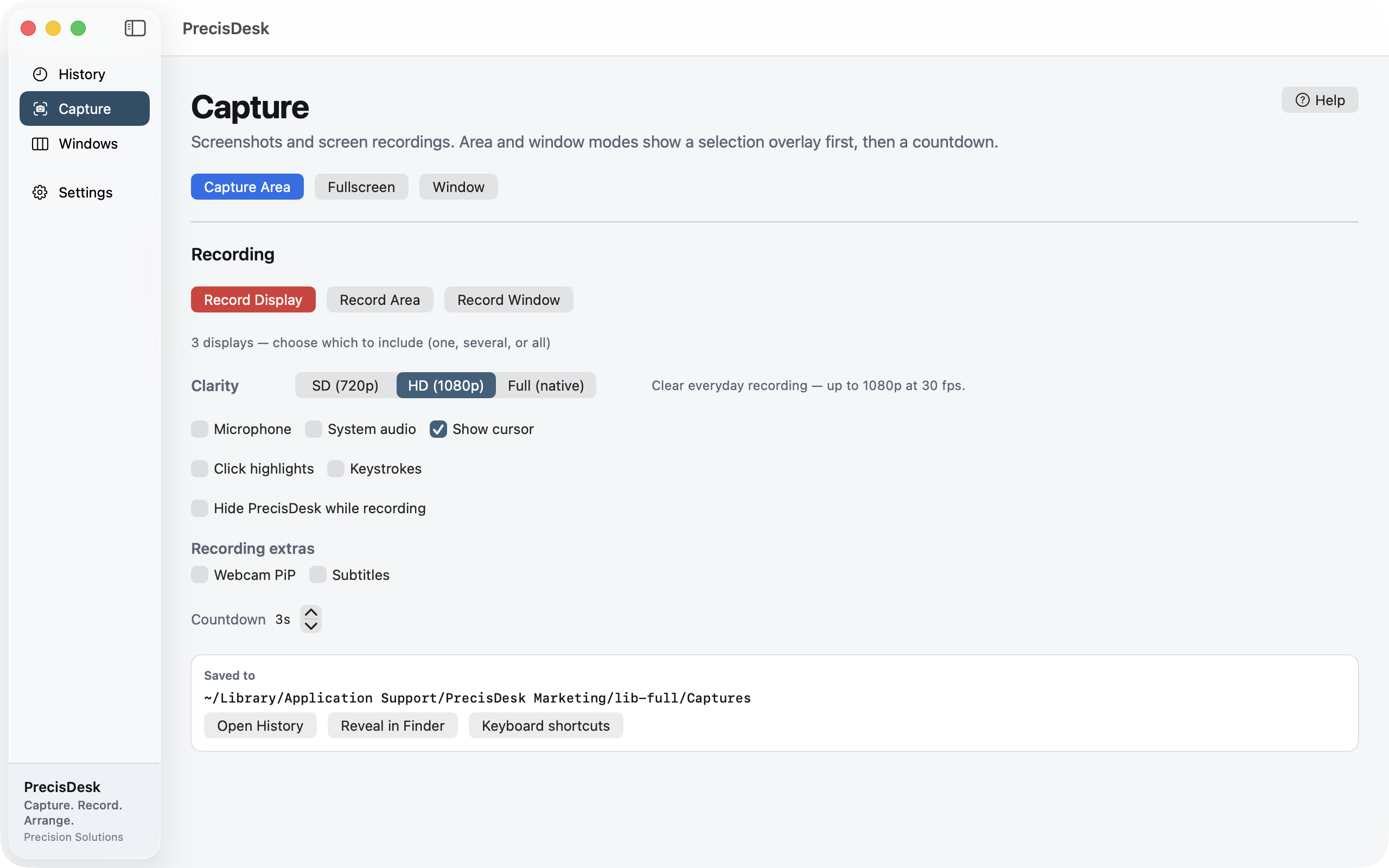Click the History clock icon
This screenshot has width=1389, height=868.
pos(40,74)
